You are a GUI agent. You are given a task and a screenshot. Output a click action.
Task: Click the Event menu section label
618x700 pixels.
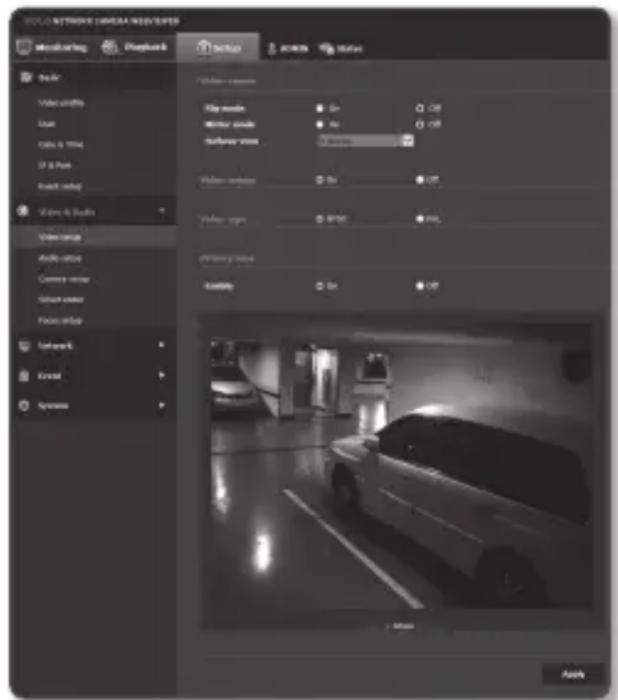49,375
